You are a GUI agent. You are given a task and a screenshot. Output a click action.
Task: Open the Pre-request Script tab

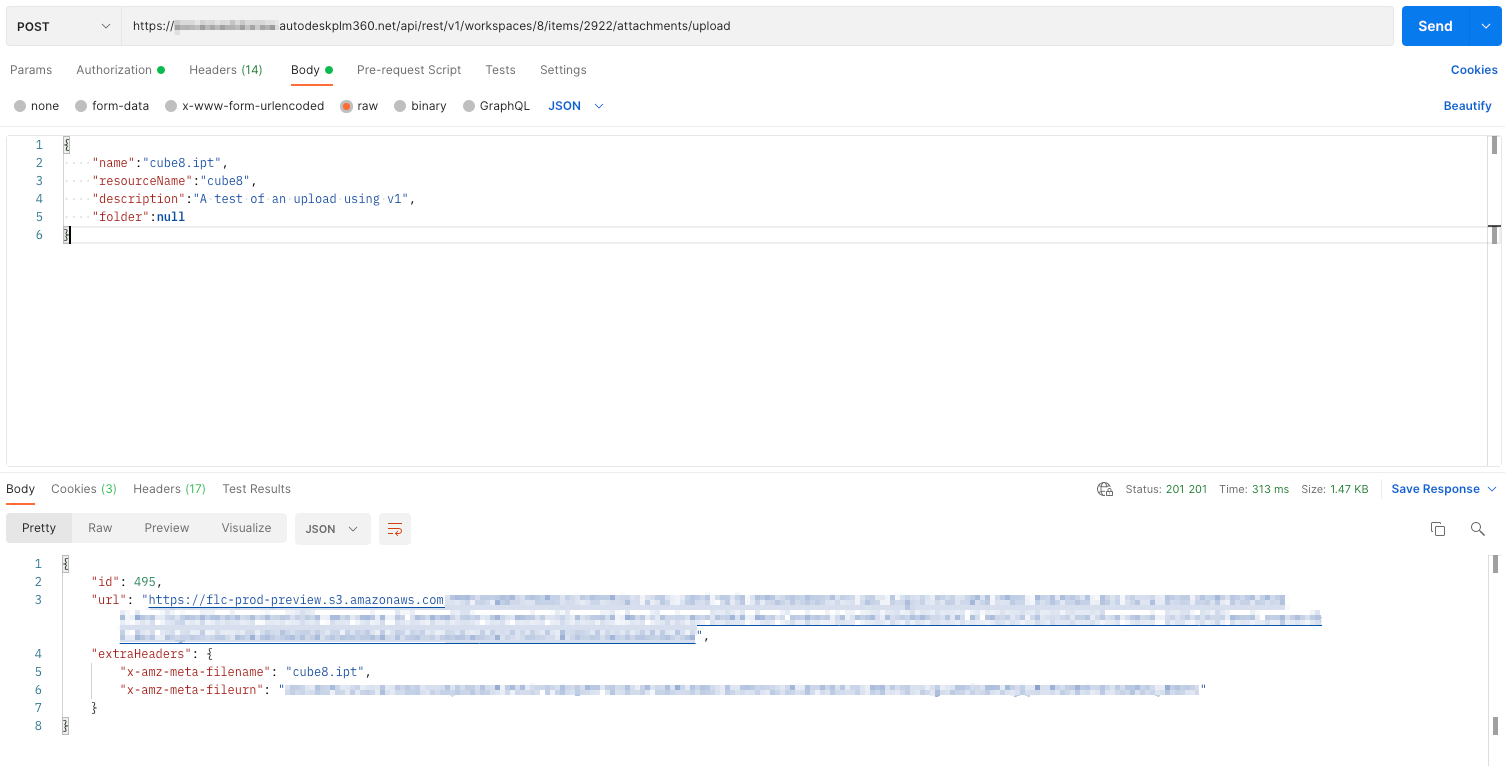tap(409, 70)
